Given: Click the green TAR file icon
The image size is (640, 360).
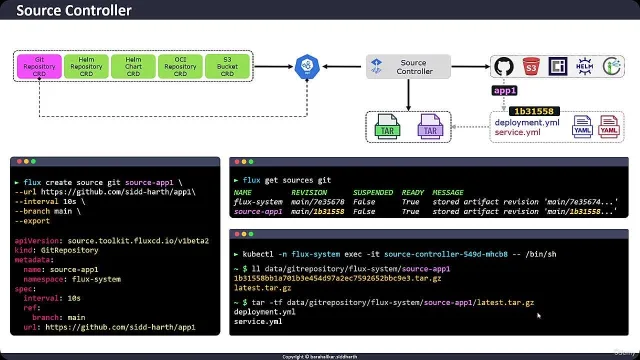Looking at the screenshot, I should pyautogui.click(x=387, y=127).
